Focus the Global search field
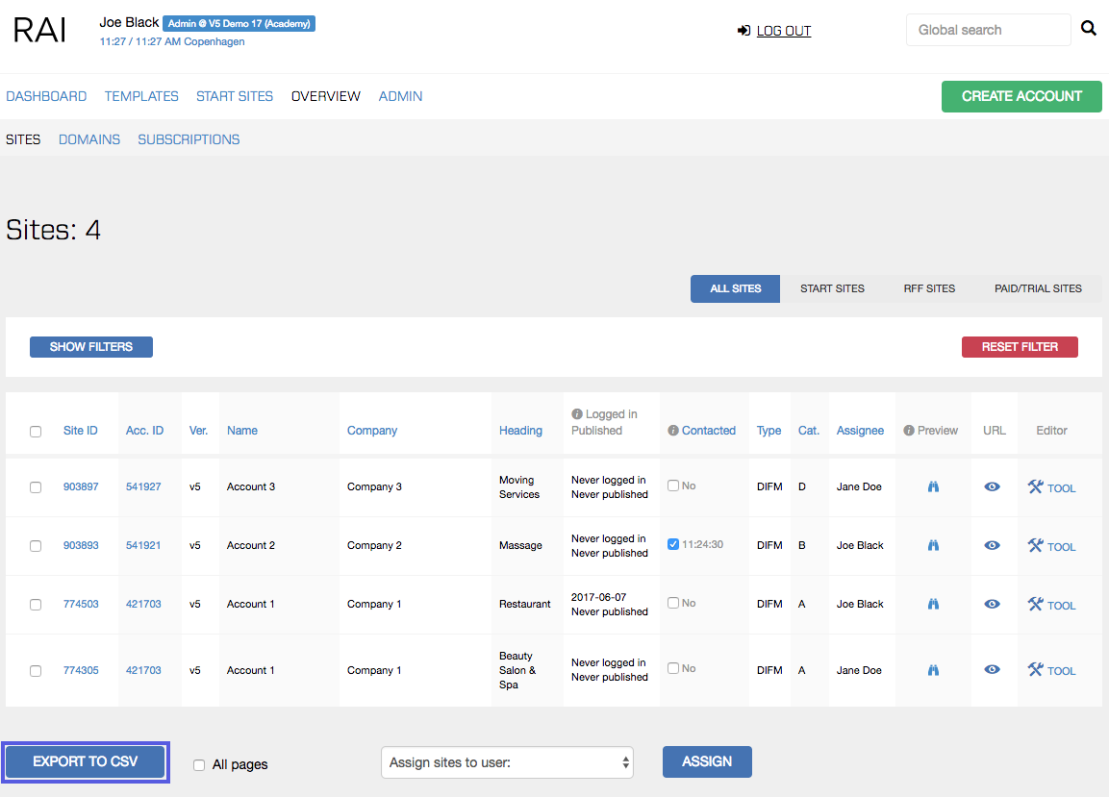The image size is (1109, 797). click(988, 30)
